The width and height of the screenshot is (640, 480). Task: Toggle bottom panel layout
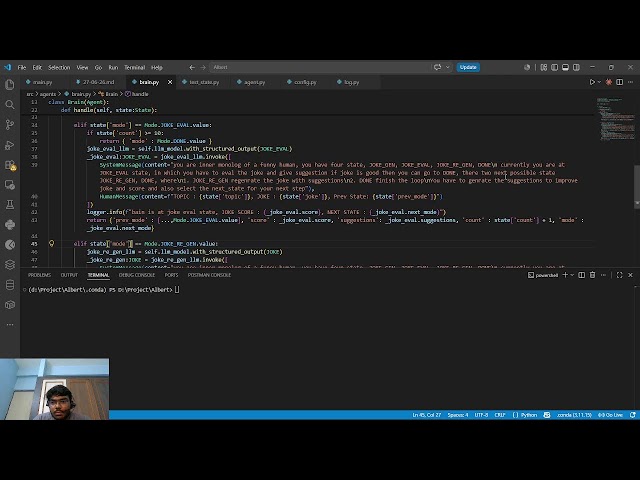tap(565, 67)
